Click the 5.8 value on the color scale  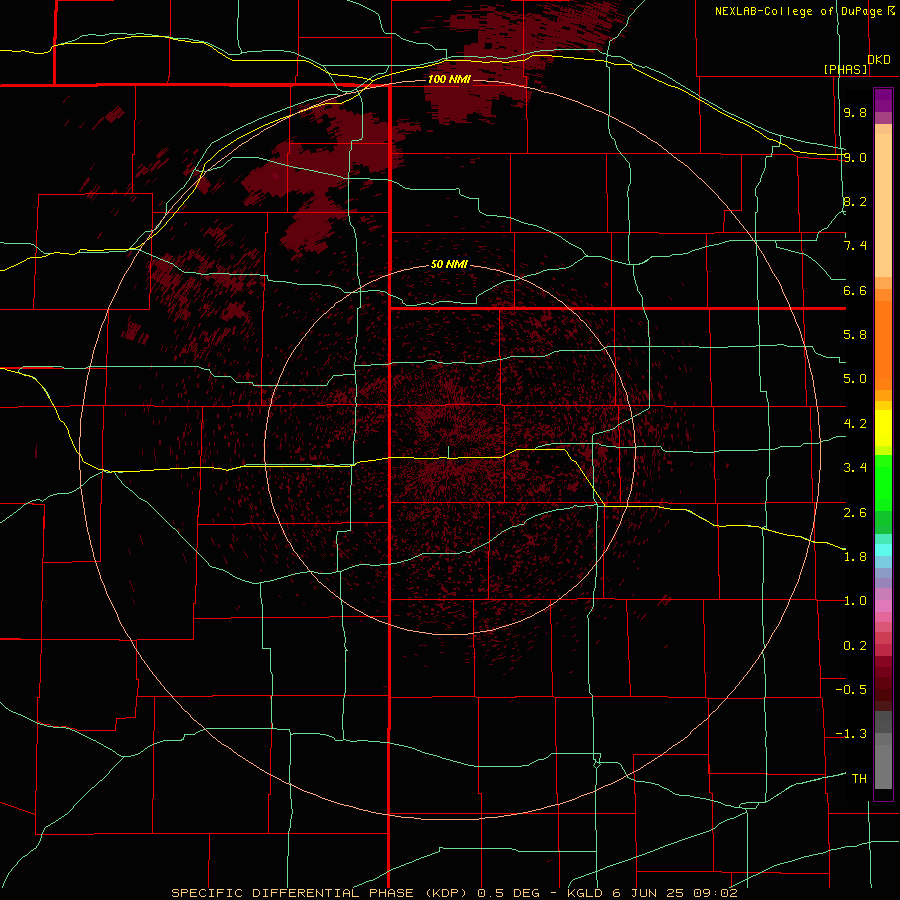[855, 335]
